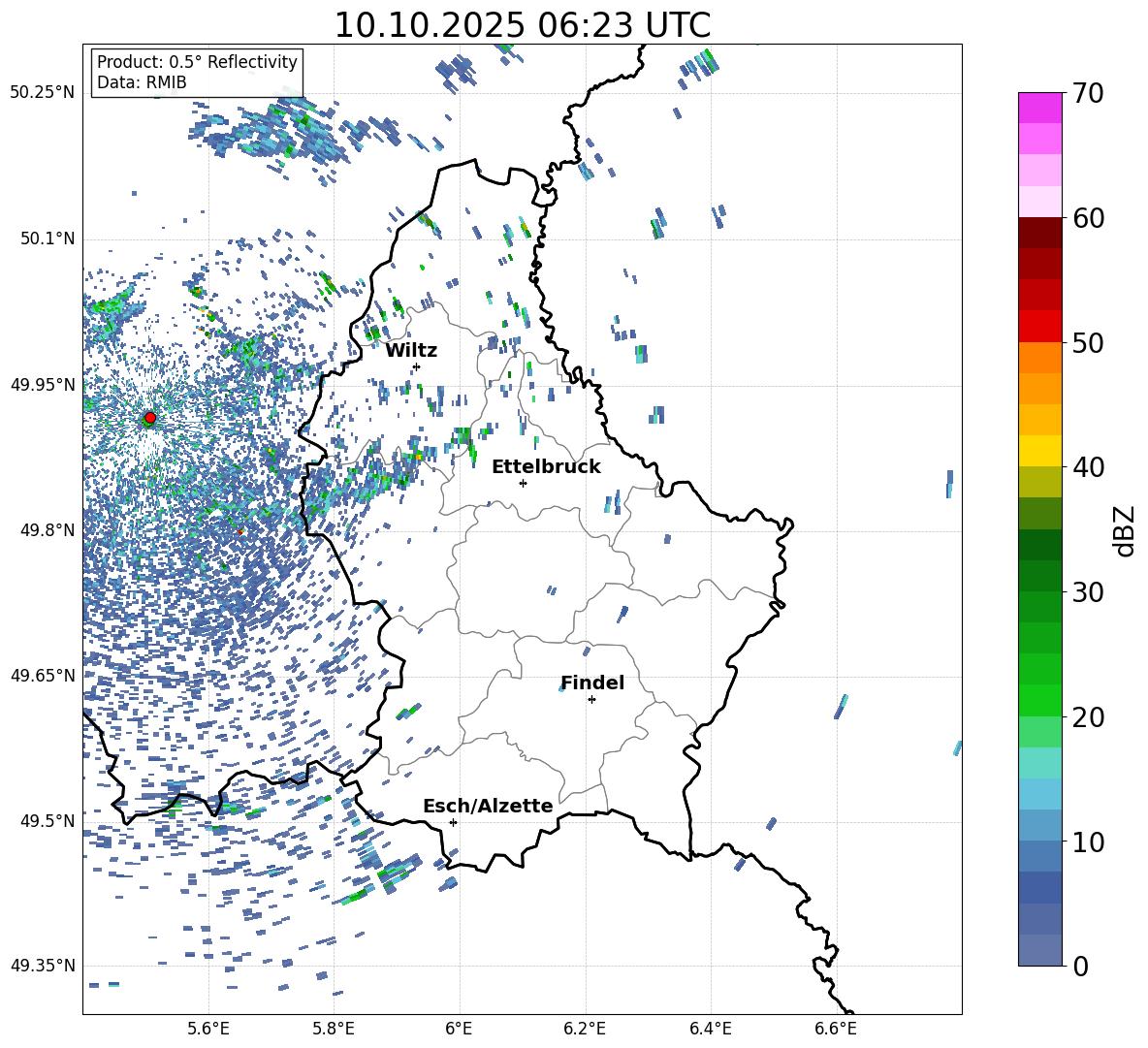Click the Ettelbruck location cross marker
1148x1048 pixels.
[x=523, y=483]
